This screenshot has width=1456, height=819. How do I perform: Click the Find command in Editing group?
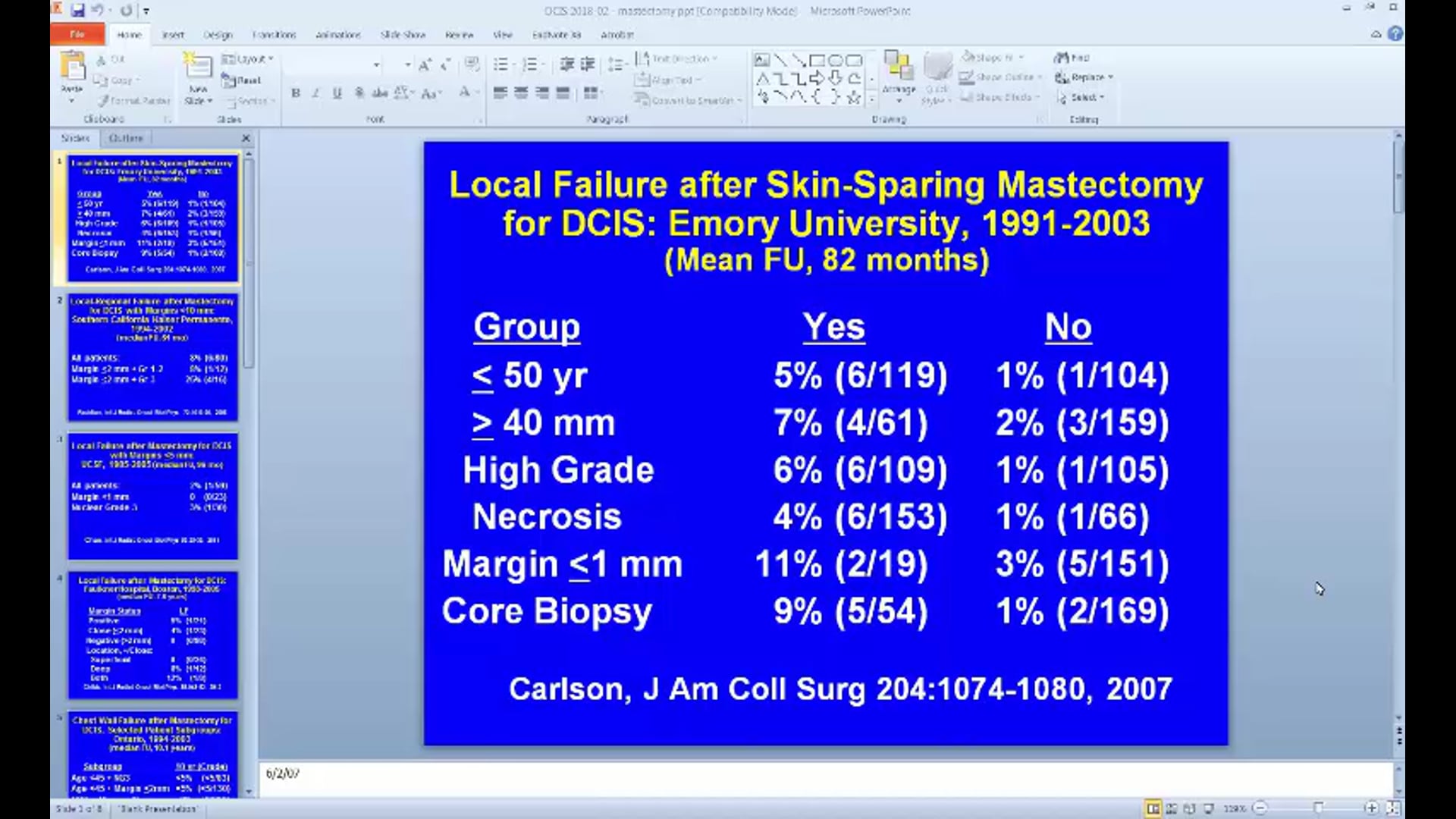pyautogui.click(x=1075, y=56)
